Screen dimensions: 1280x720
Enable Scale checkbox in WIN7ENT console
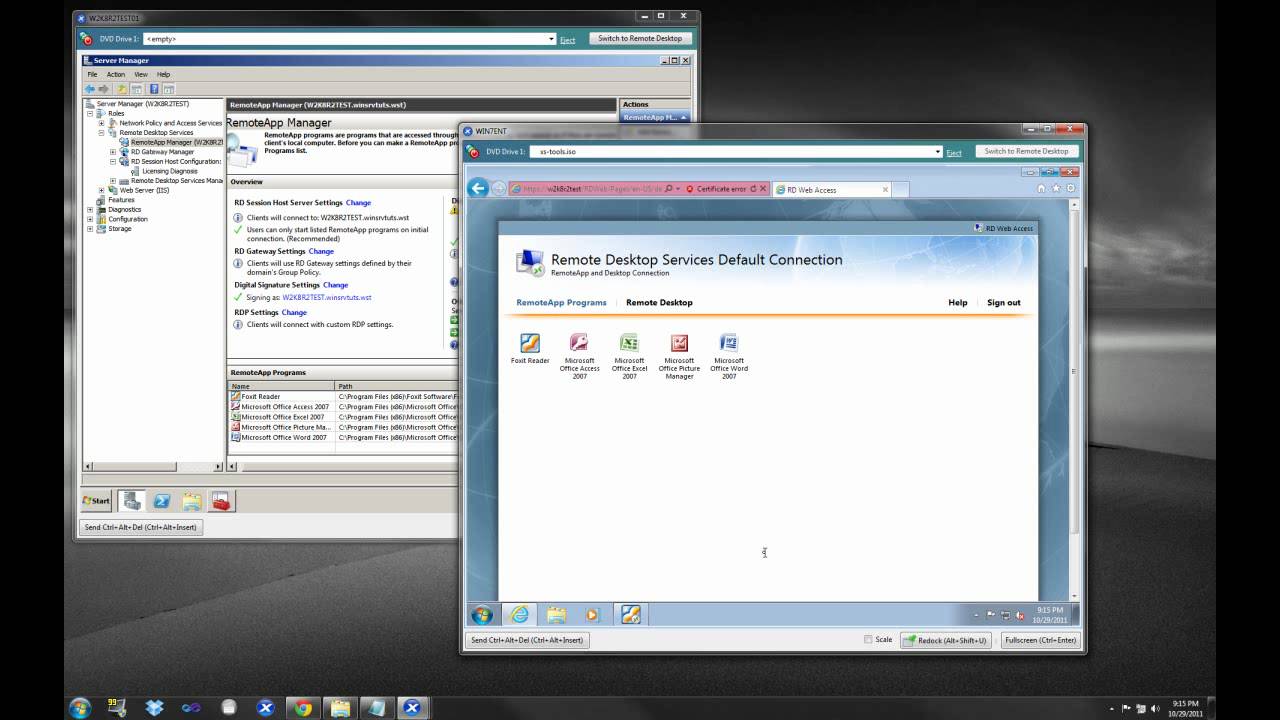pyautogui.click(x=868, y=639)
